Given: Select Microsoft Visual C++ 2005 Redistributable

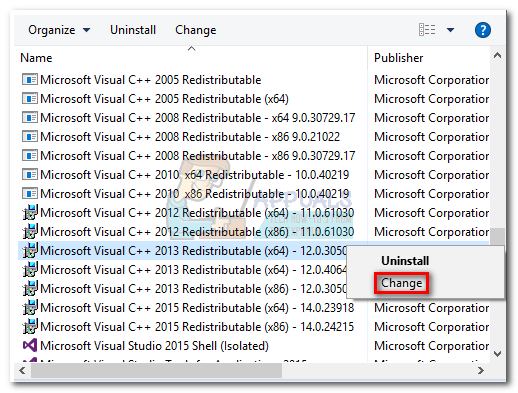Looking at the screenshot, I should tap(151, 80).
